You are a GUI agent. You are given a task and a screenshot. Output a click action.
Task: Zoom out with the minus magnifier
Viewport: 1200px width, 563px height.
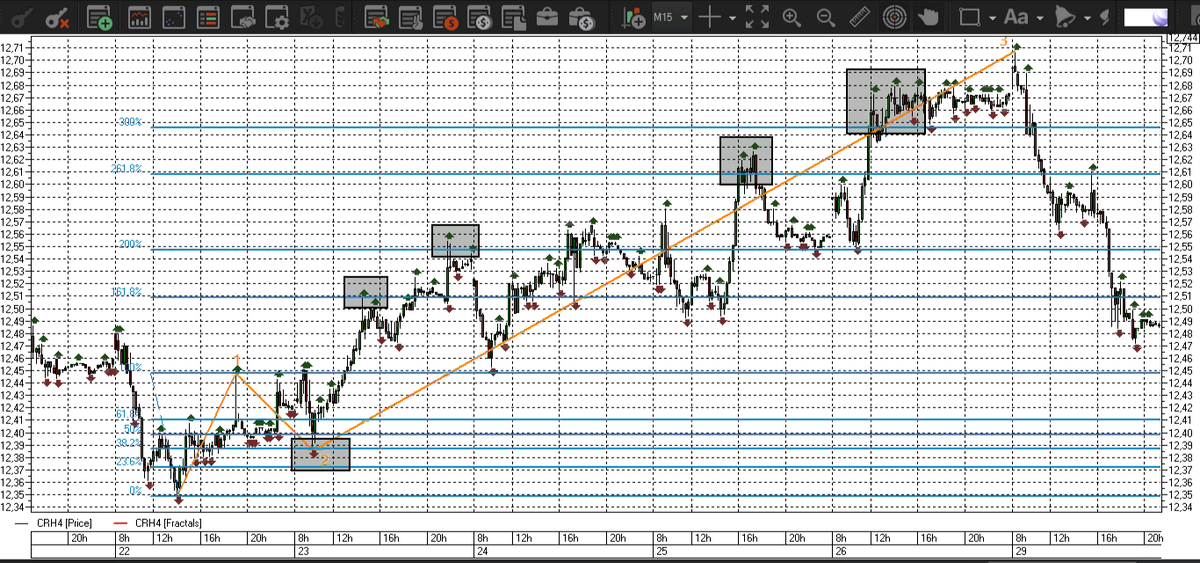click(x=826, y=17)
